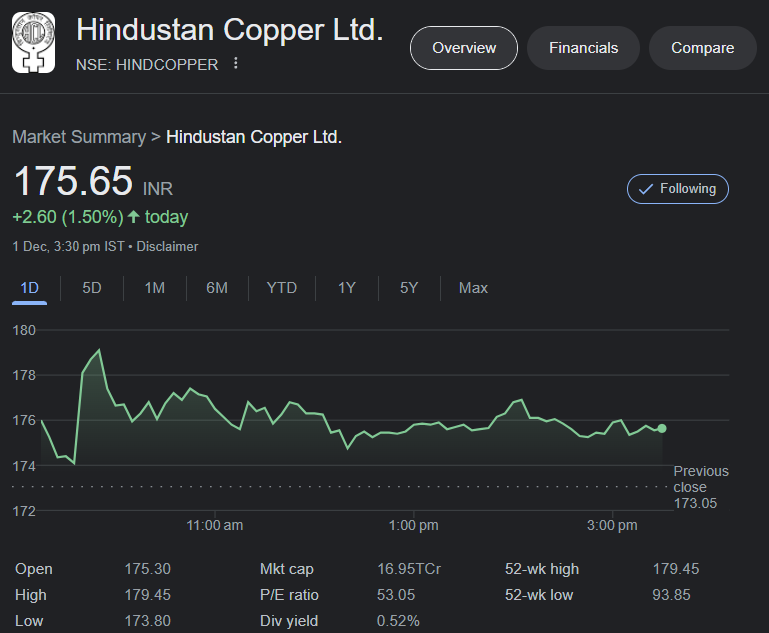
Task: Show the Max chart range
Action: [x=473, y=288]
